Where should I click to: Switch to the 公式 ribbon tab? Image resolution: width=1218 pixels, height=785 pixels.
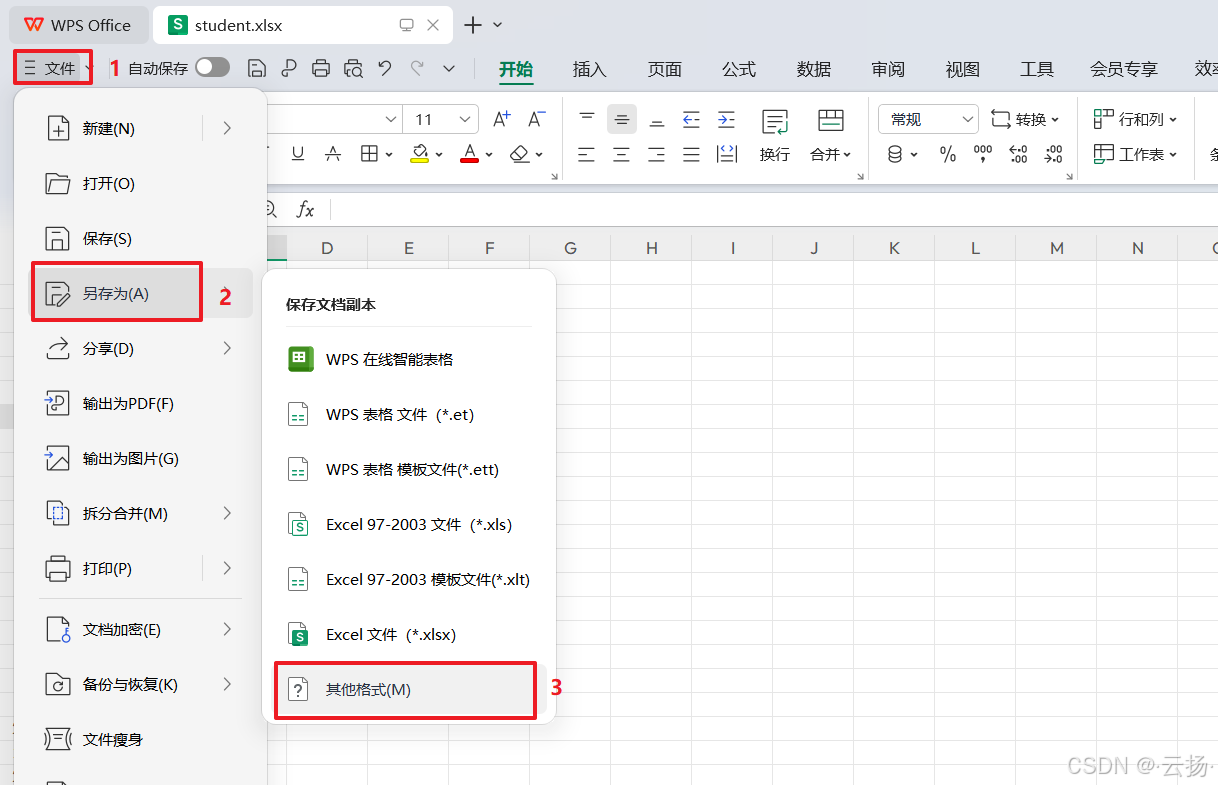click(x=739, y=69)
